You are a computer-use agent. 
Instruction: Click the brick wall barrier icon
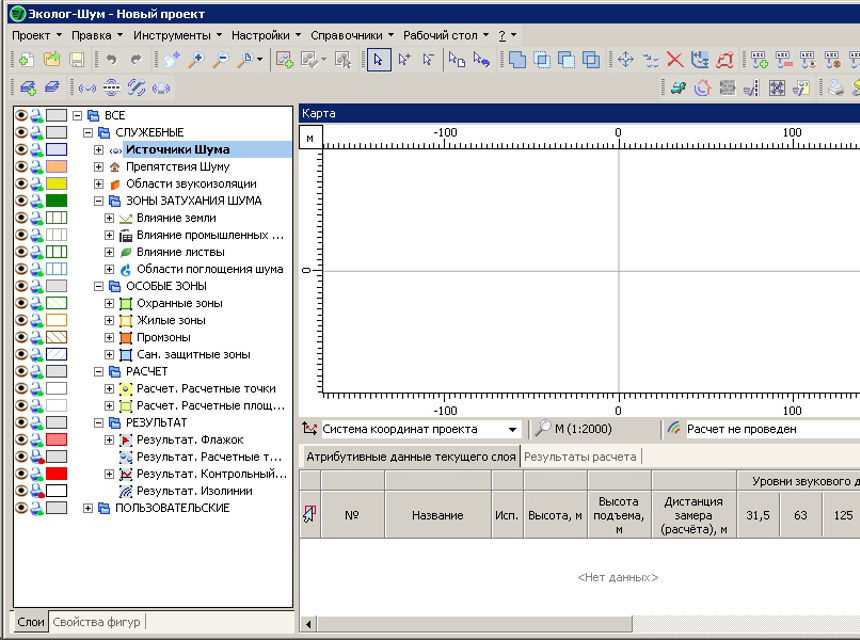pyautogui.click(x=727, y=88)
